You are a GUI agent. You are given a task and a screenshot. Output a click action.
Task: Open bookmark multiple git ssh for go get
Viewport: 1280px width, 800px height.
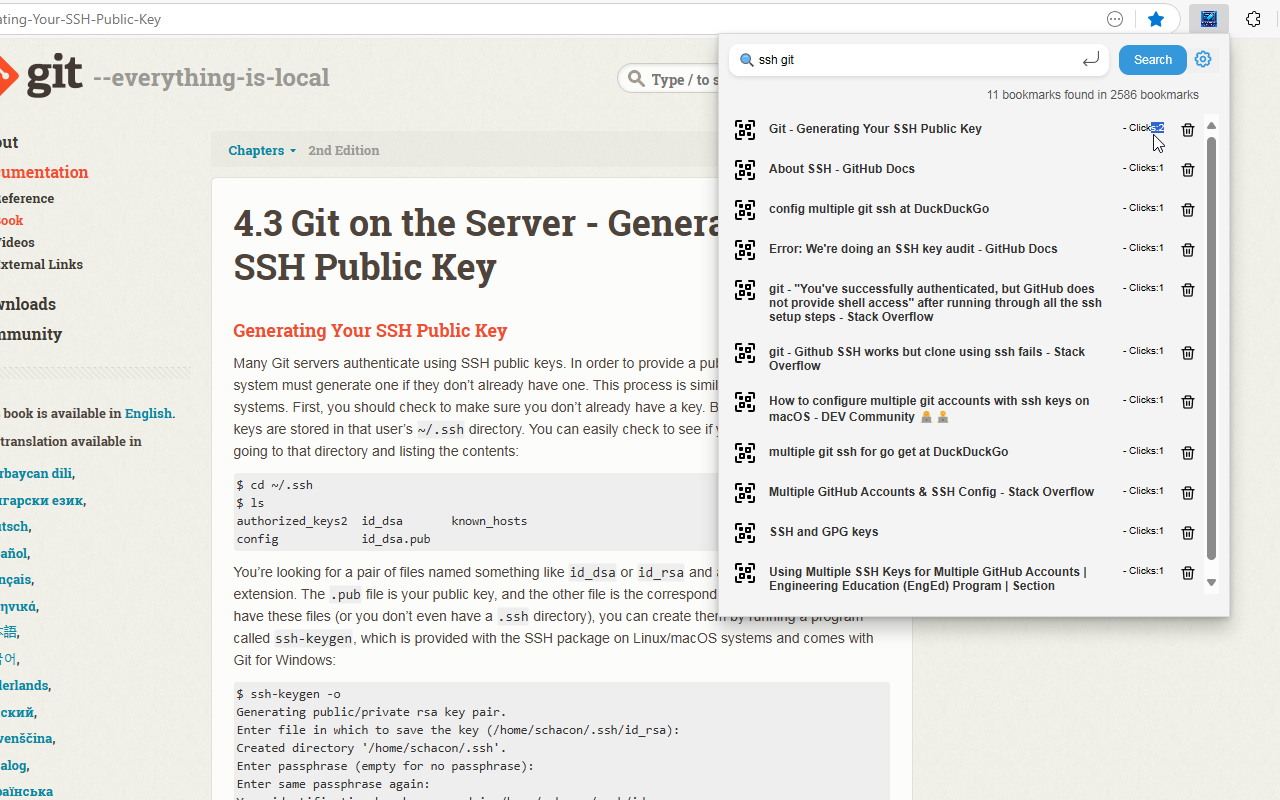point(888,452)
